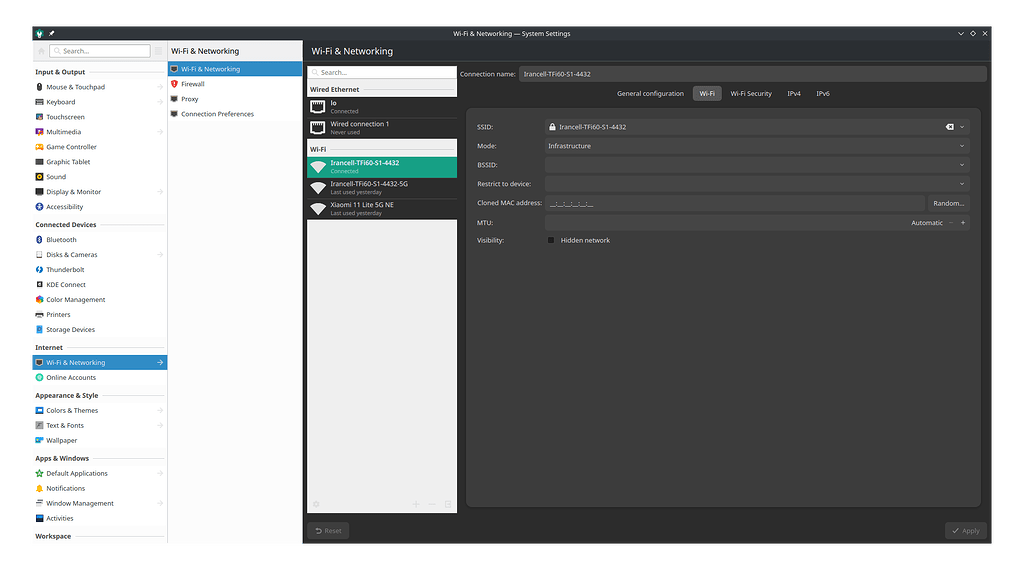Select the lo wired connection
The height and width of the screenshot is (582, 1024).
coord(382,107)
